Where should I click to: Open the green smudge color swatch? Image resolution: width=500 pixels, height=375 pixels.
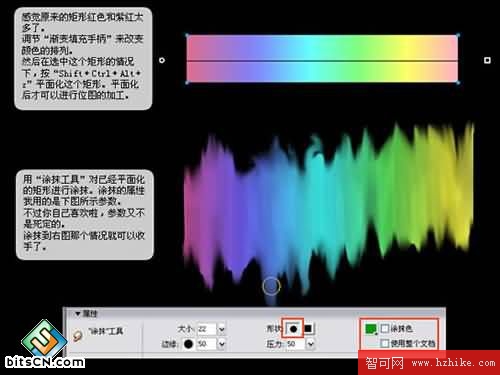[x=371, y=329]
